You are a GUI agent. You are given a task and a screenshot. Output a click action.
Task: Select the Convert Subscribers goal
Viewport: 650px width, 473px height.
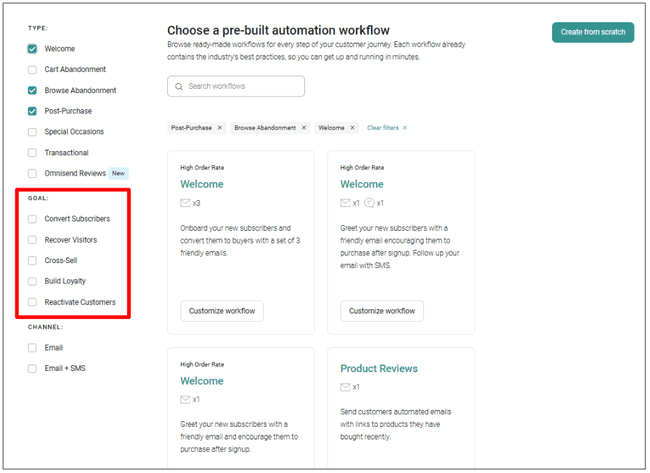[x=33, y=219]
